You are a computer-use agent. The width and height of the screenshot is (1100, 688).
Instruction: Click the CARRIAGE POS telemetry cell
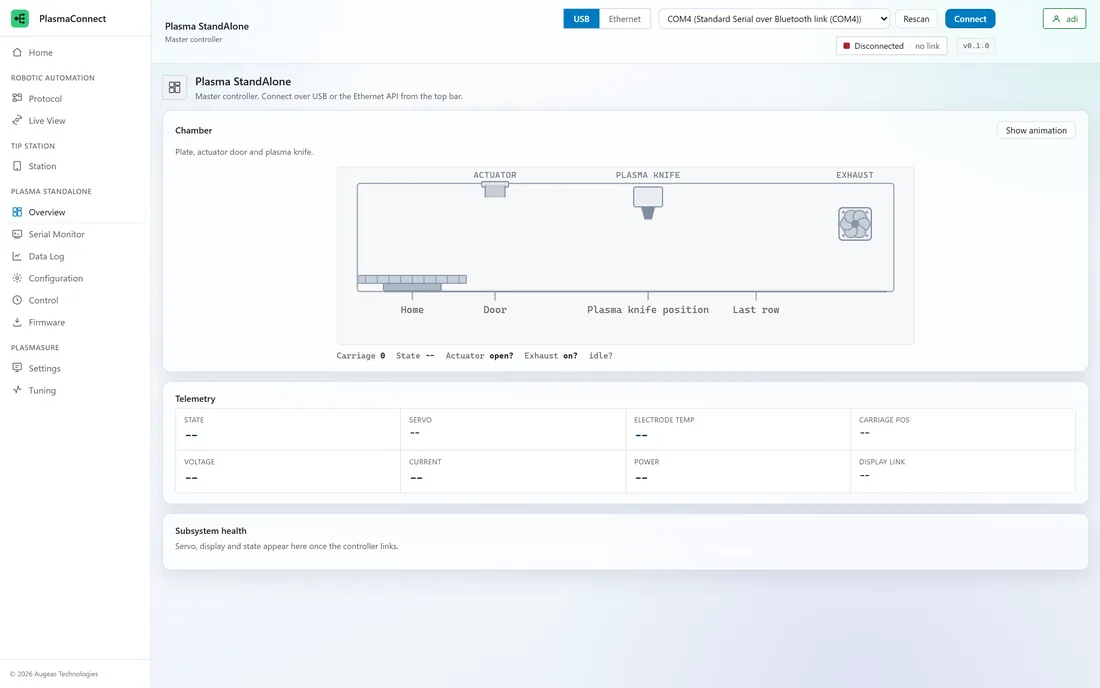(x=962, y=429)
